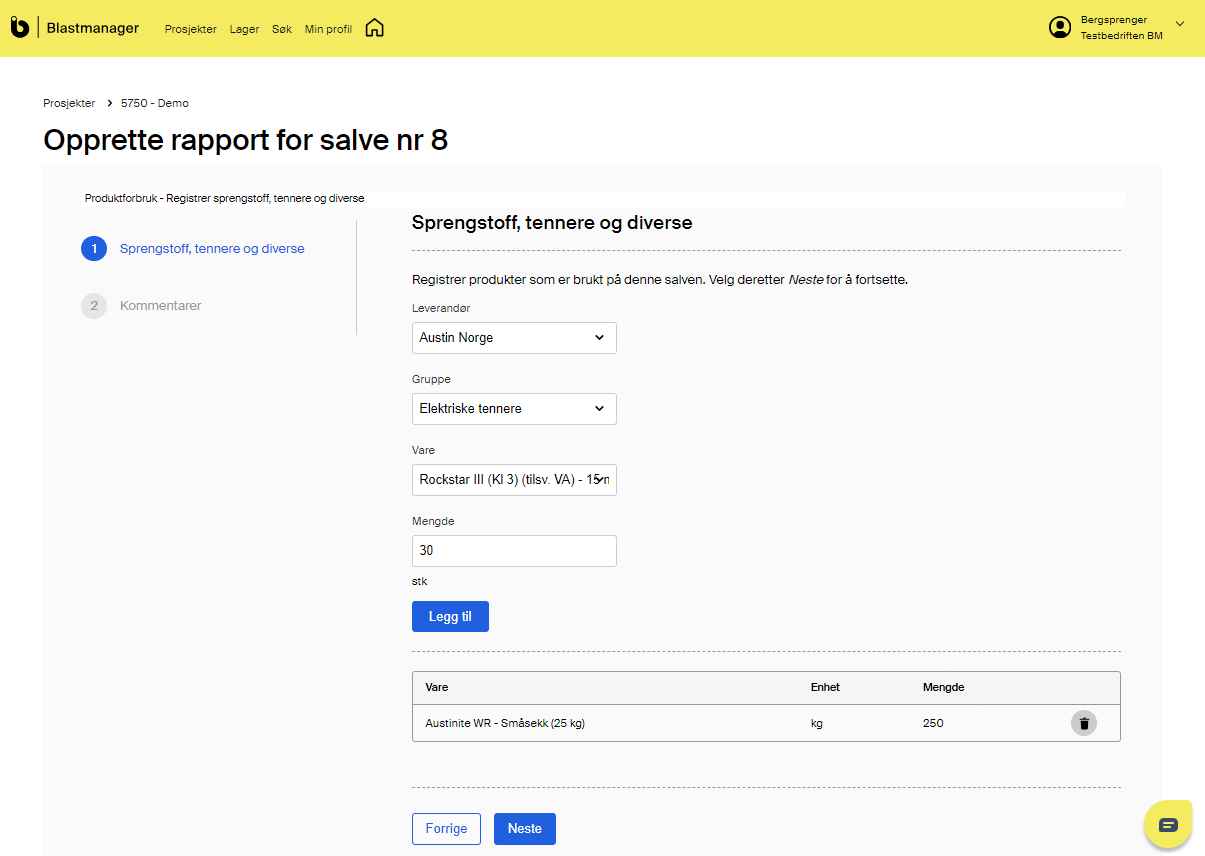The height and width of the screenshot is (856, 1205).
Task: Focus the Mengde quantity field
Action: coord(514,551)
